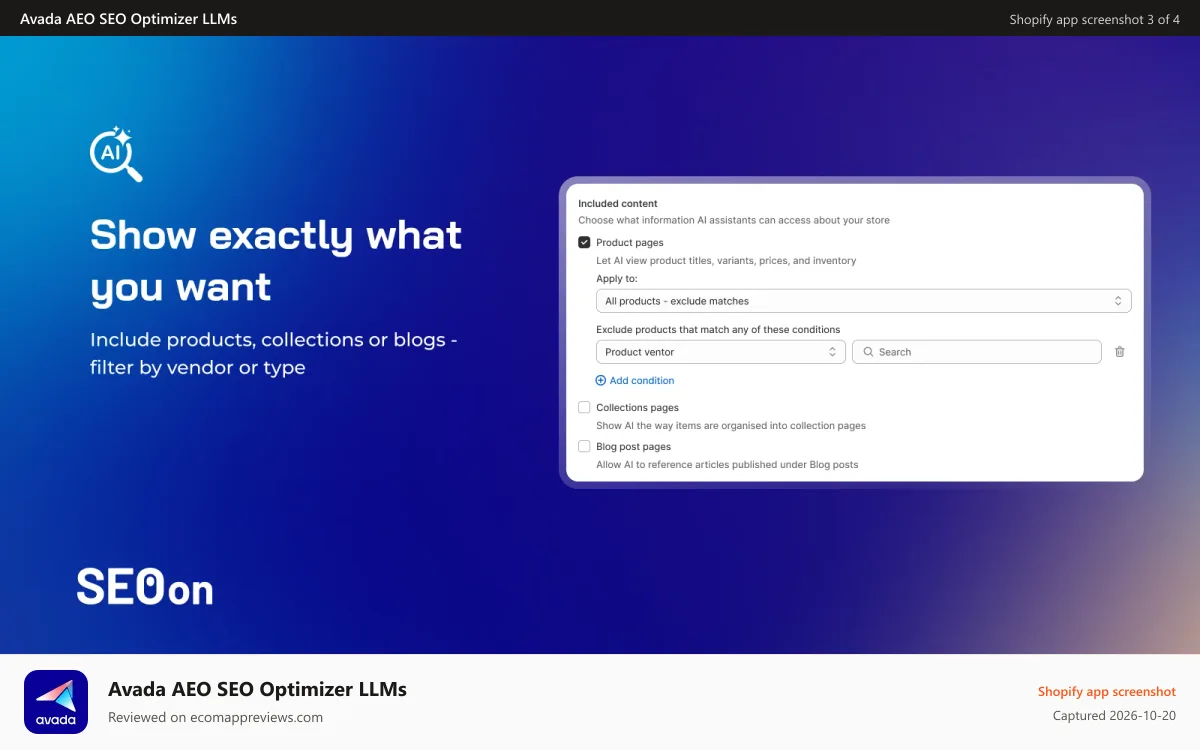The image size is (1200, 750).
Task: Delete the condition with the trash icon
Action: [1119, 352]
